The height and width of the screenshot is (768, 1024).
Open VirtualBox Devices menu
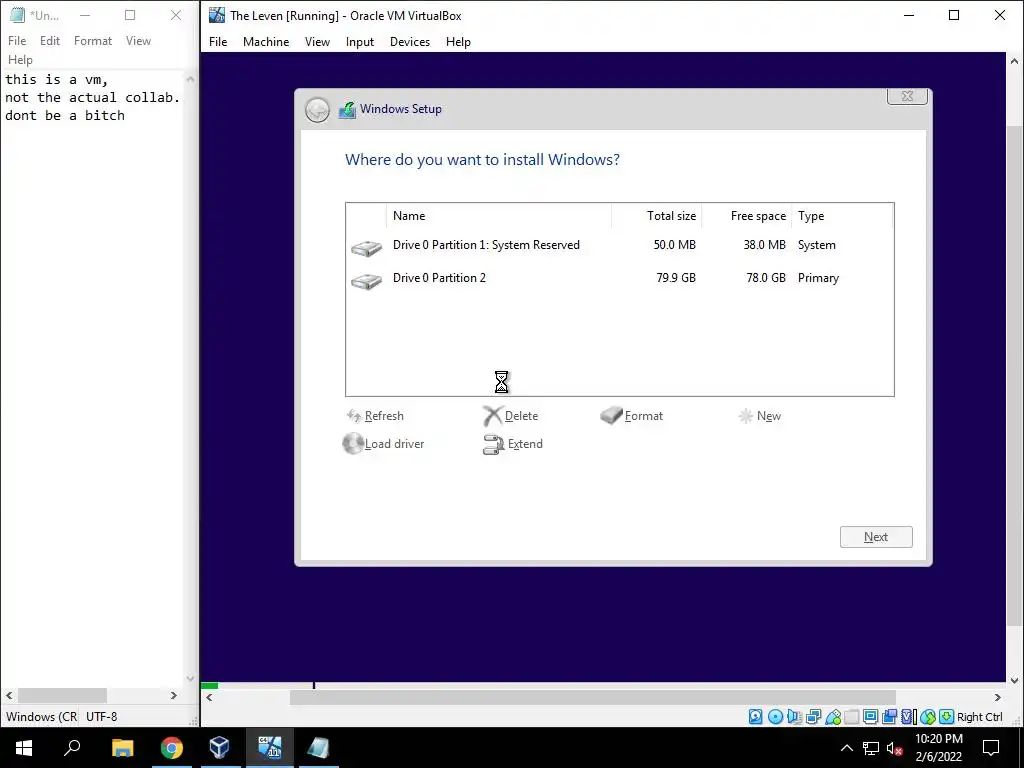click(x=410, y=42)
